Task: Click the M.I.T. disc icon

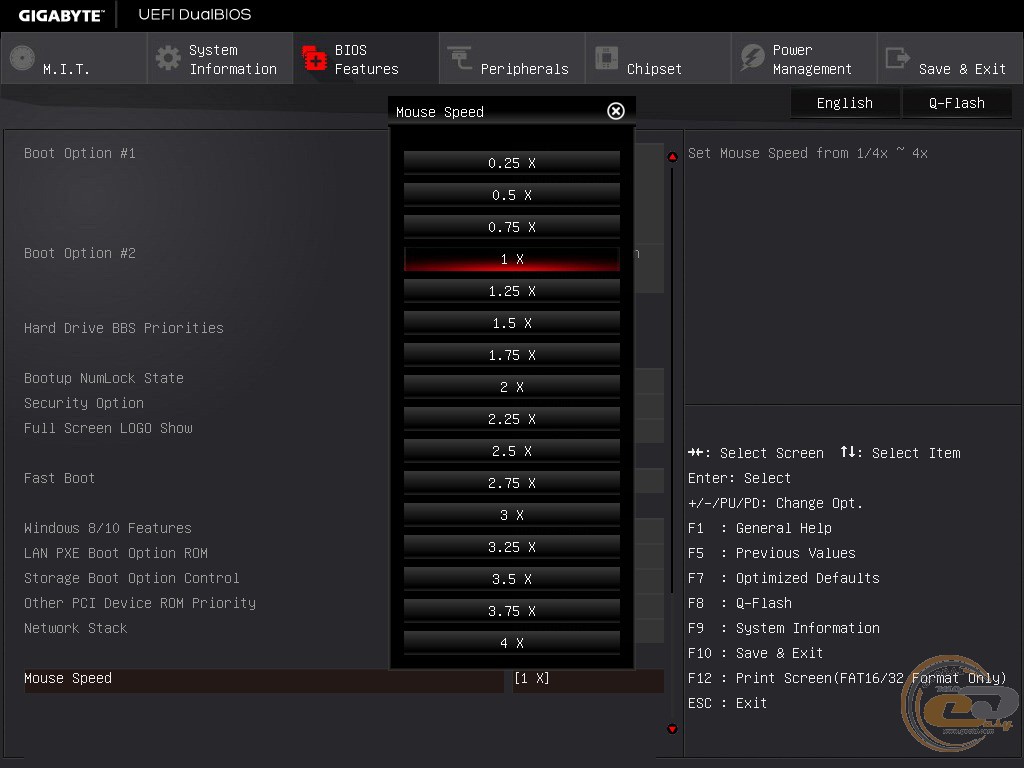Action: pos(22,59)
